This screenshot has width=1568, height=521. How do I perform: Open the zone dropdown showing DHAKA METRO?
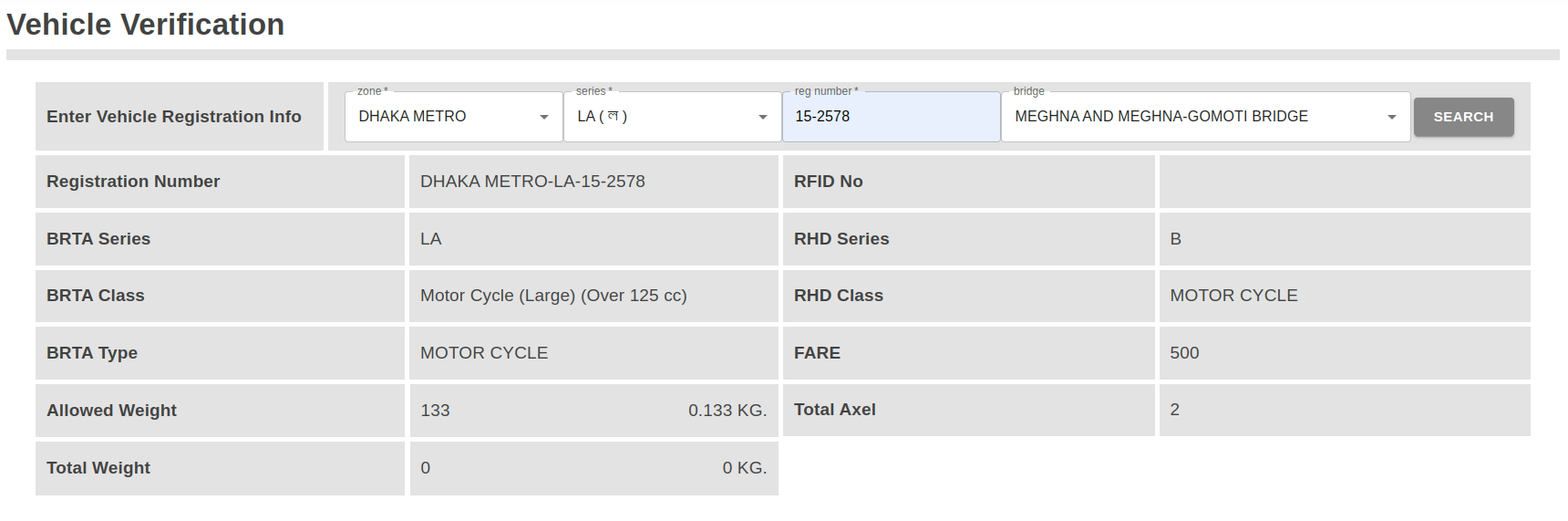click(454, 117)
